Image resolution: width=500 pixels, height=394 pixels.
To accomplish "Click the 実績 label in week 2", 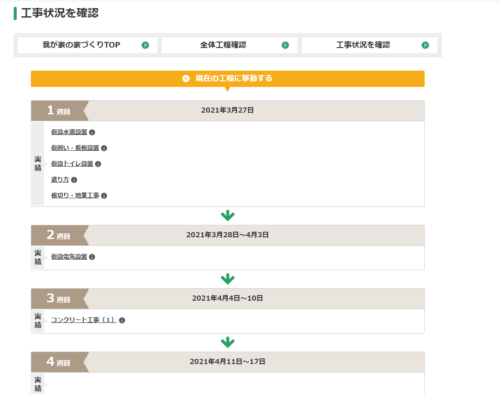I will coord(38,257).
